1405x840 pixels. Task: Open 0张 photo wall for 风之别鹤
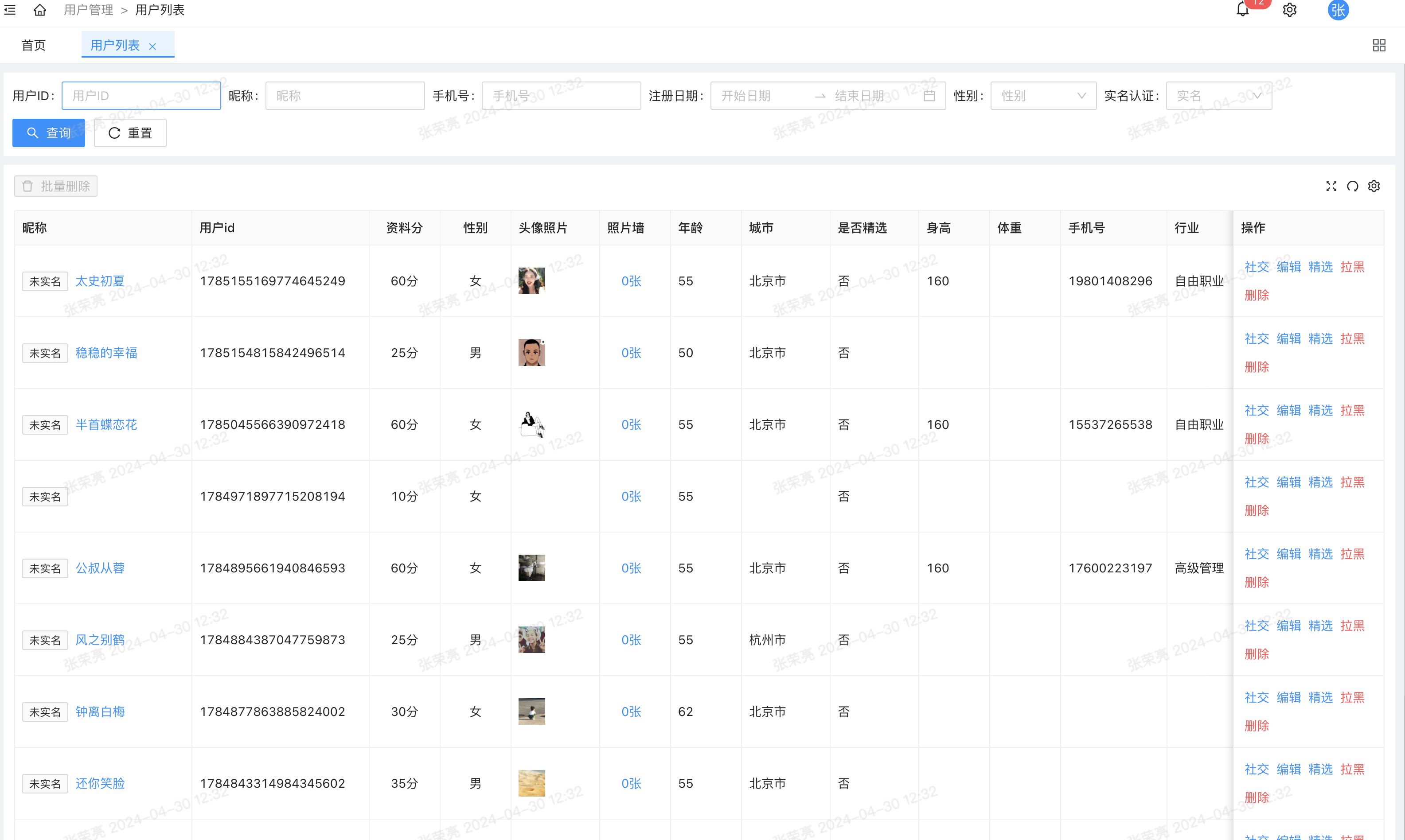632,640
